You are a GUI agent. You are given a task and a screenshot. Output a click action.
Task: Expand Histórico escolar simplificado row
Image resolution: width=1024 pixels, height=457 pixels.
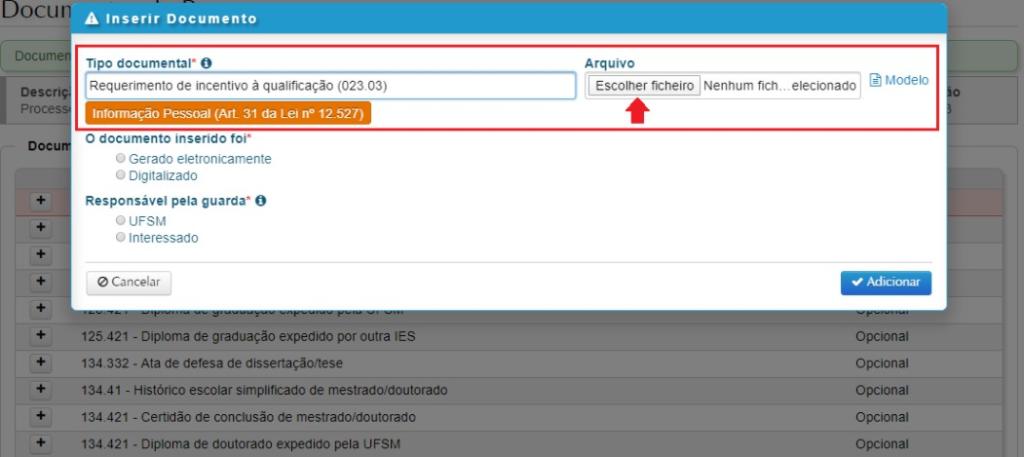click(41, 389)
